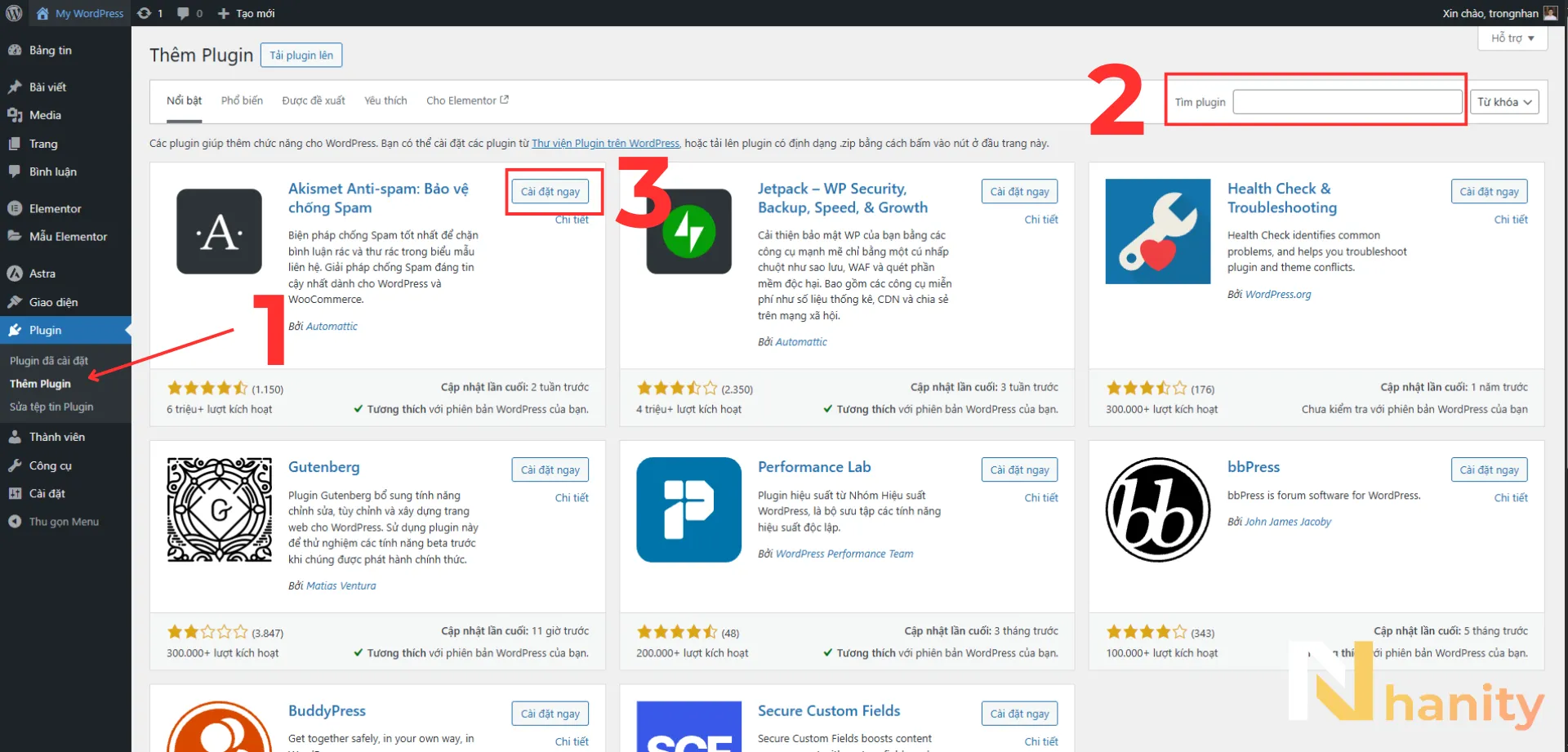
Task: Click the Giao diện brush icon
Action: coord(15,302)
